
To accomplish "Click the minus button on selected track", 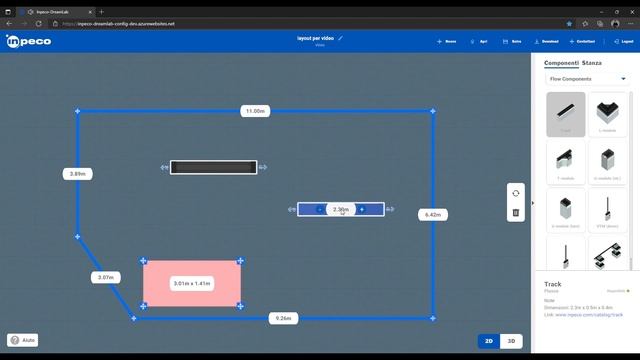I will (320, 209).
